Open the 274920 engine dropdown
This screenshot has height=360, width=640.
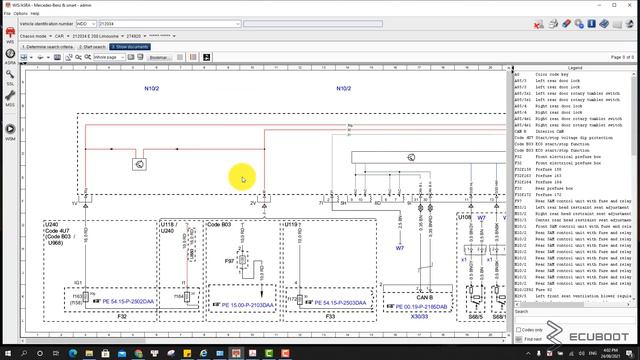(x=144, y=36)
